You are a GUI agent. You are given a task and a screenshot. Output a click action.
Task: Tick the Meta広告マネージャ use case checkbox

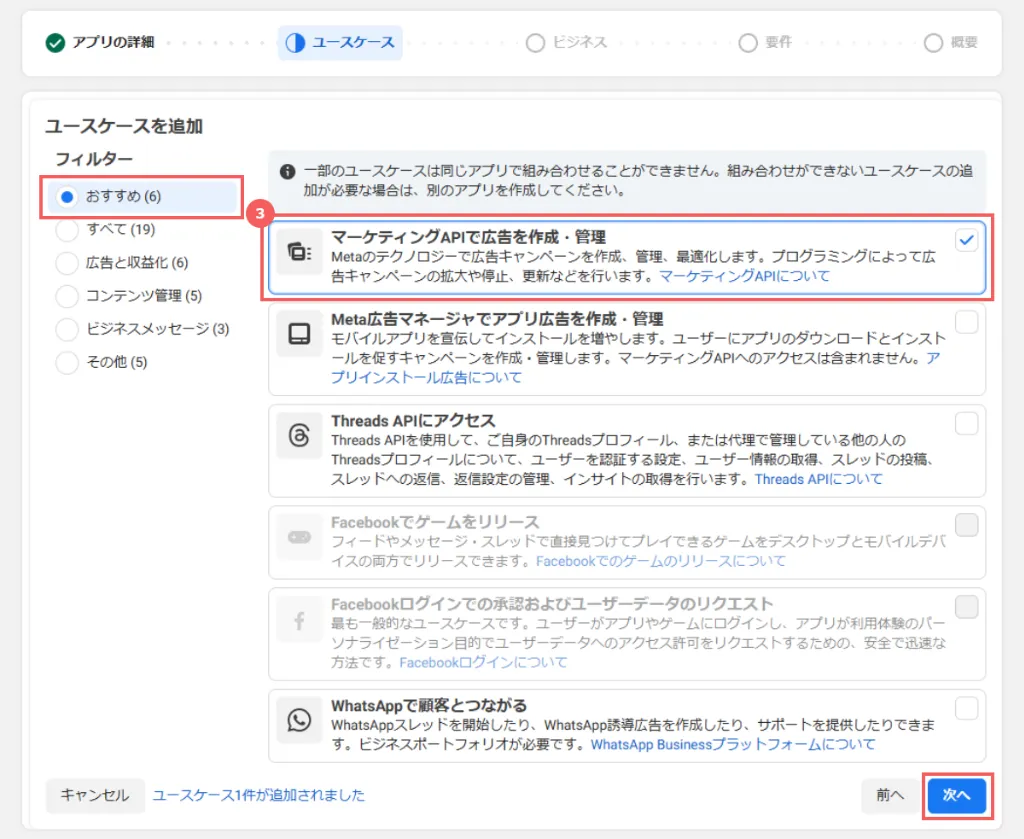966,322
